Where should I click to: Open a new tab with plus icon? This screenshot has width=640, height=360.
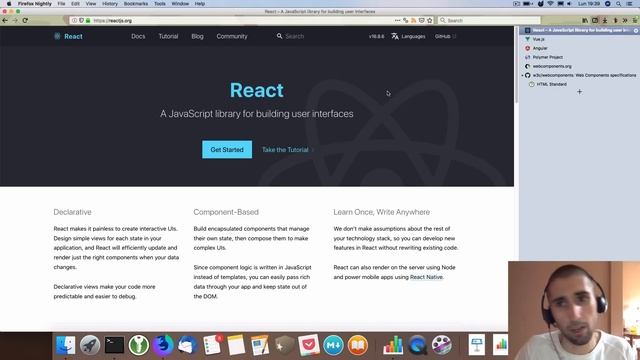(x=580, y=92)
